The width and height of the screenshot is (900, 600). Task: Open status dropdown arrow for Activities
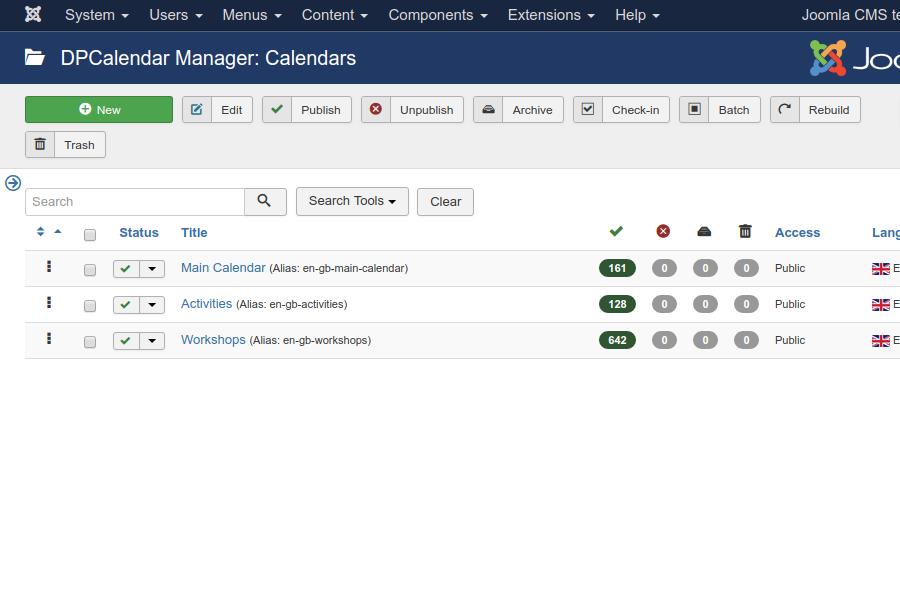pyautogui.click(x=152, y=305)
